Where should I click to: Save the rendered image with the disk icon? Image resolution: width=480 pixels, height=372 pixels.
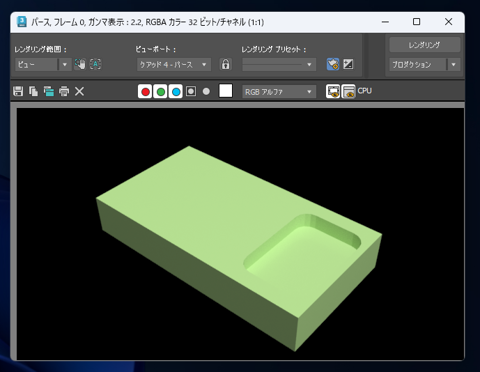point(18,91)
